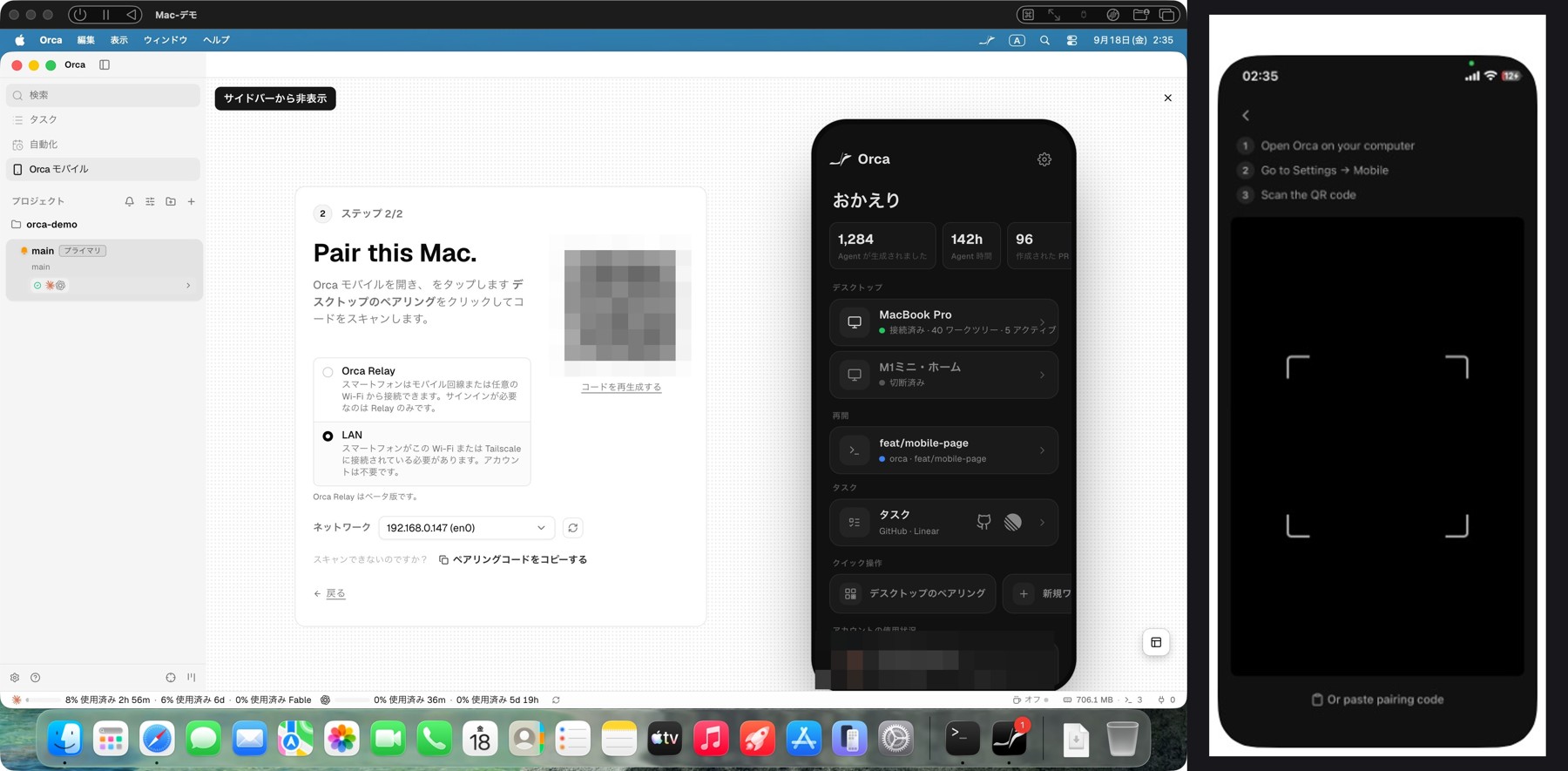Close the Orca mobile pairing page with X
Viewport: 1568px width, 771px height.
(x=1168, y=98)
